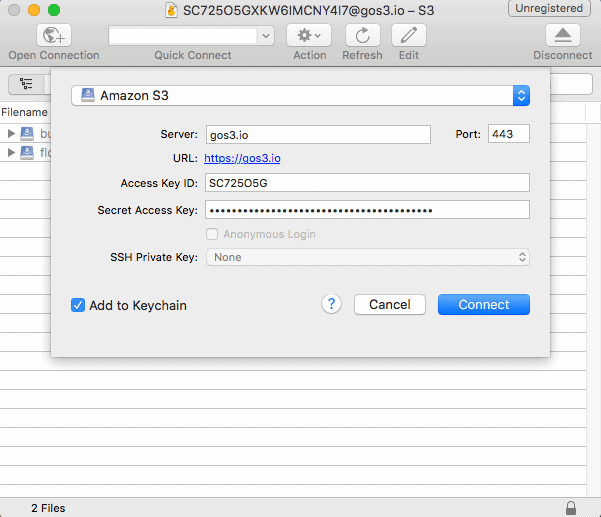Image resolution: width=601 pixels, height=517 pixels.
Task: Toggle the outline view icon
Action: (x=26, y=84)
